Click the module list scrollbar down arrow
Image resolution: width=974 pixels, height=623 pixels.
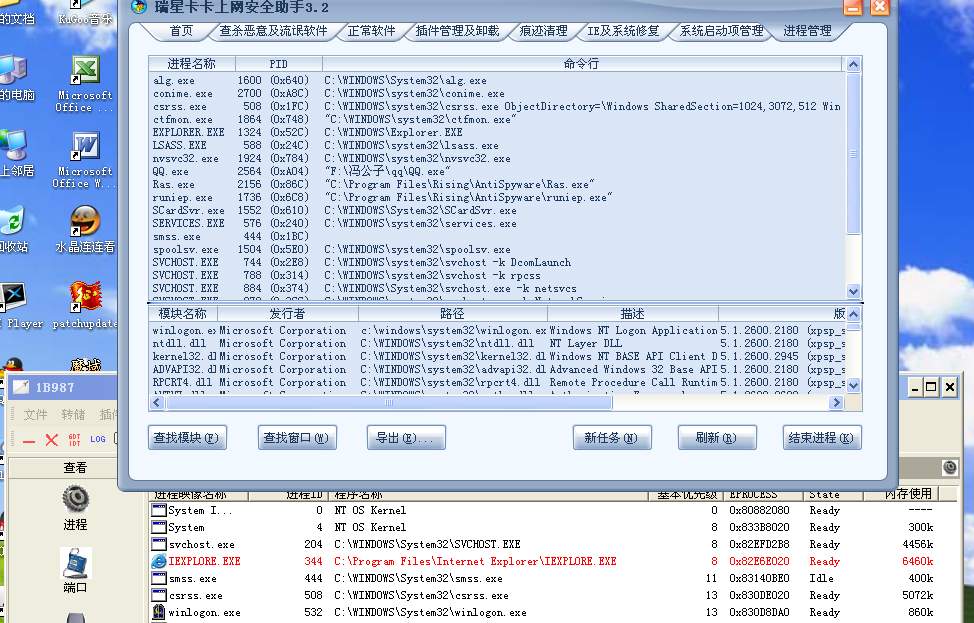(x=853, y=386)
